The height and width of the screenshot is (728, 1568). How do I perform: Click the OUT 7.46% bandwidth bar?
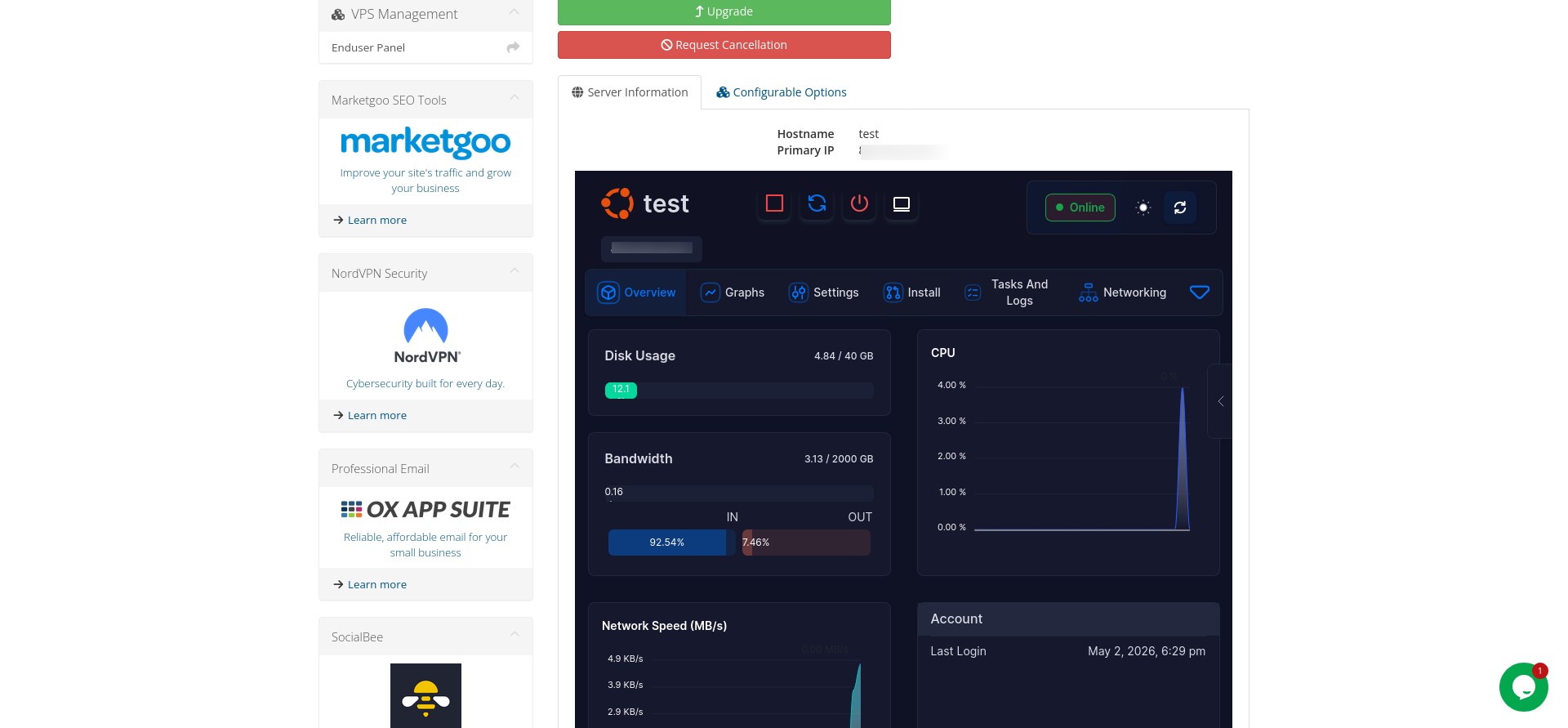[806, 543]
